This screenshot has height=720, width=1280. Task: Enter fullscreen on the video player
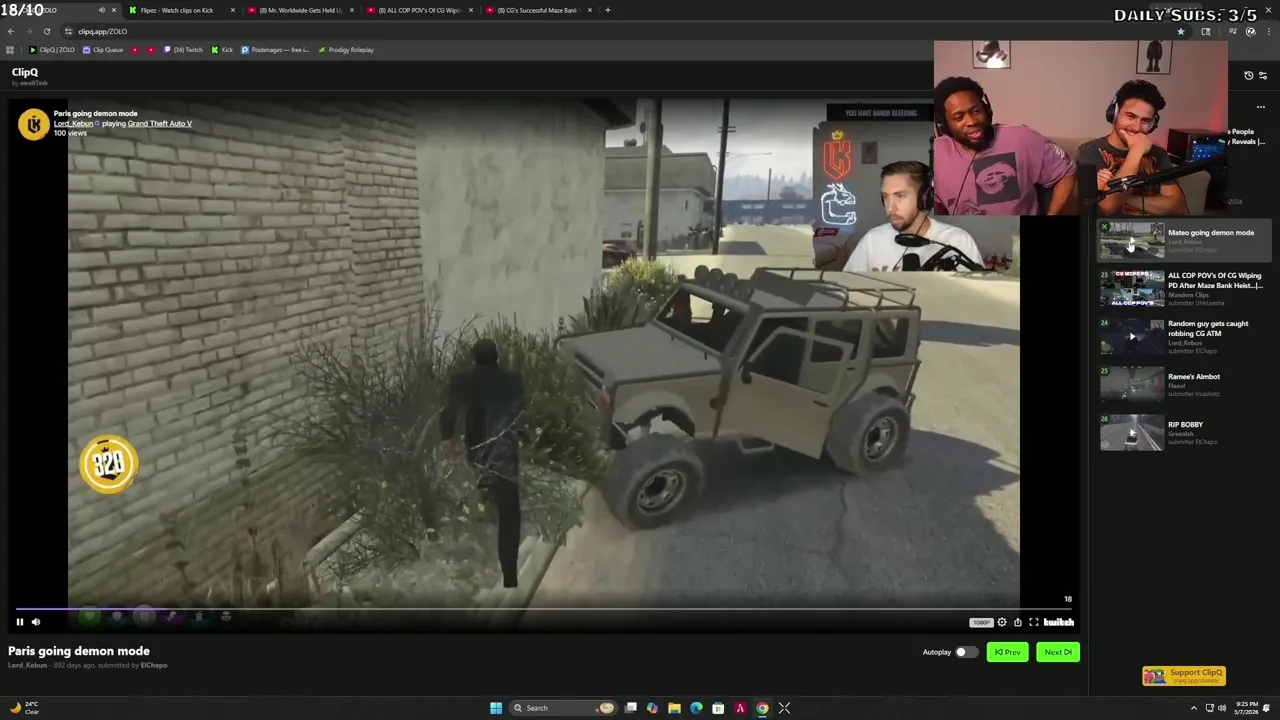1034,623
